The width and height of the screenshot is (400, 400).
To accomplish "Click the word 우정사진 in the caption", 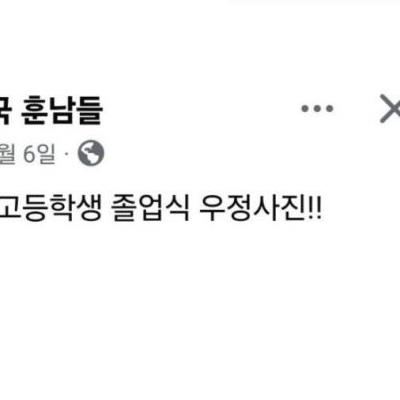I will (x=252, y=209).
